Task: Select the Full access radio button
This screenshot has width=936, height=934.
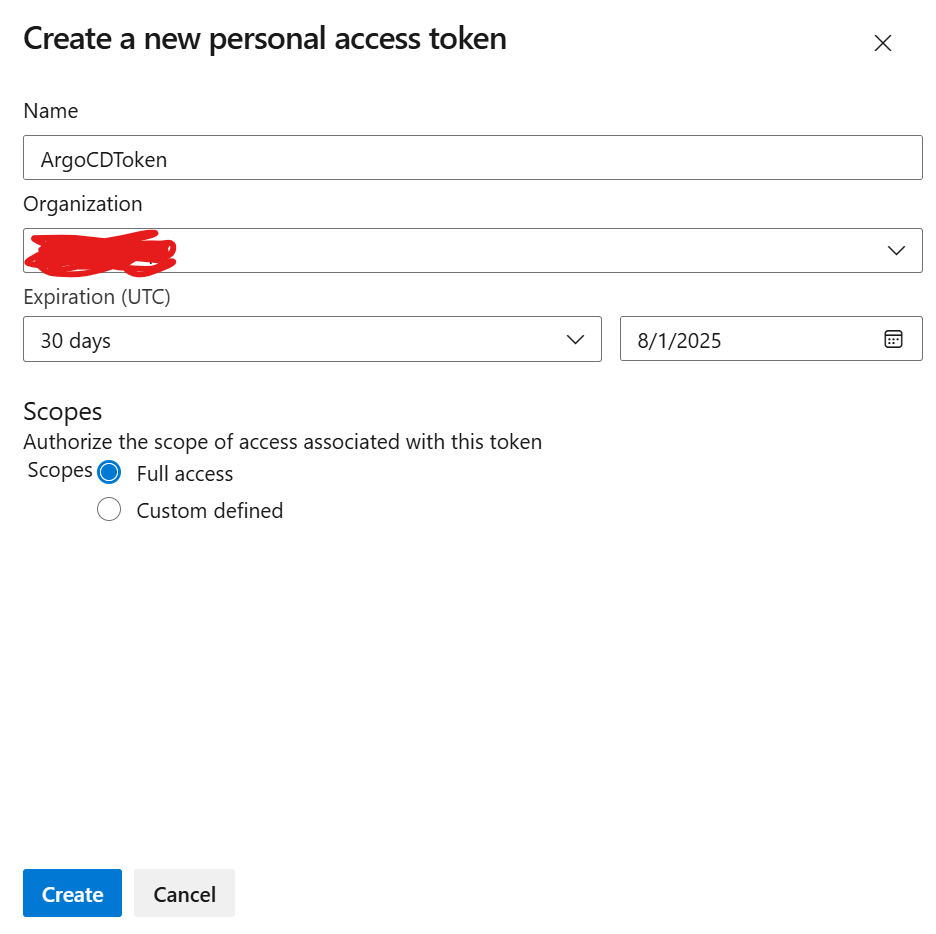Action: point(109,472)
